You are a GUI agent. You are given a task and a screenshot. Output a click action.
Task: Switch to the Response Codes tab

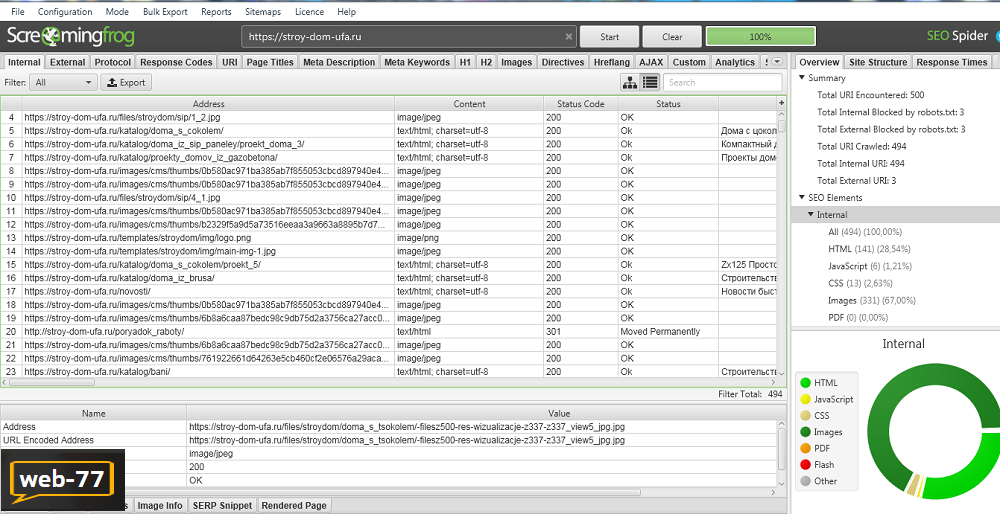176,62
